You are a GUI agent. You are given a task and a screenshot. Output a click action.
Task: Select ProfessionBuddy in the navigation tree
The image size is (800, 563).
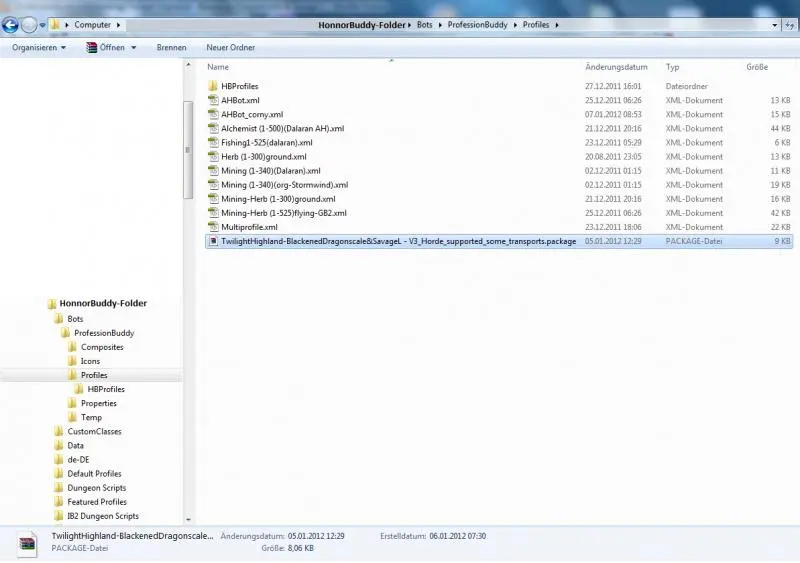point(104,333)
